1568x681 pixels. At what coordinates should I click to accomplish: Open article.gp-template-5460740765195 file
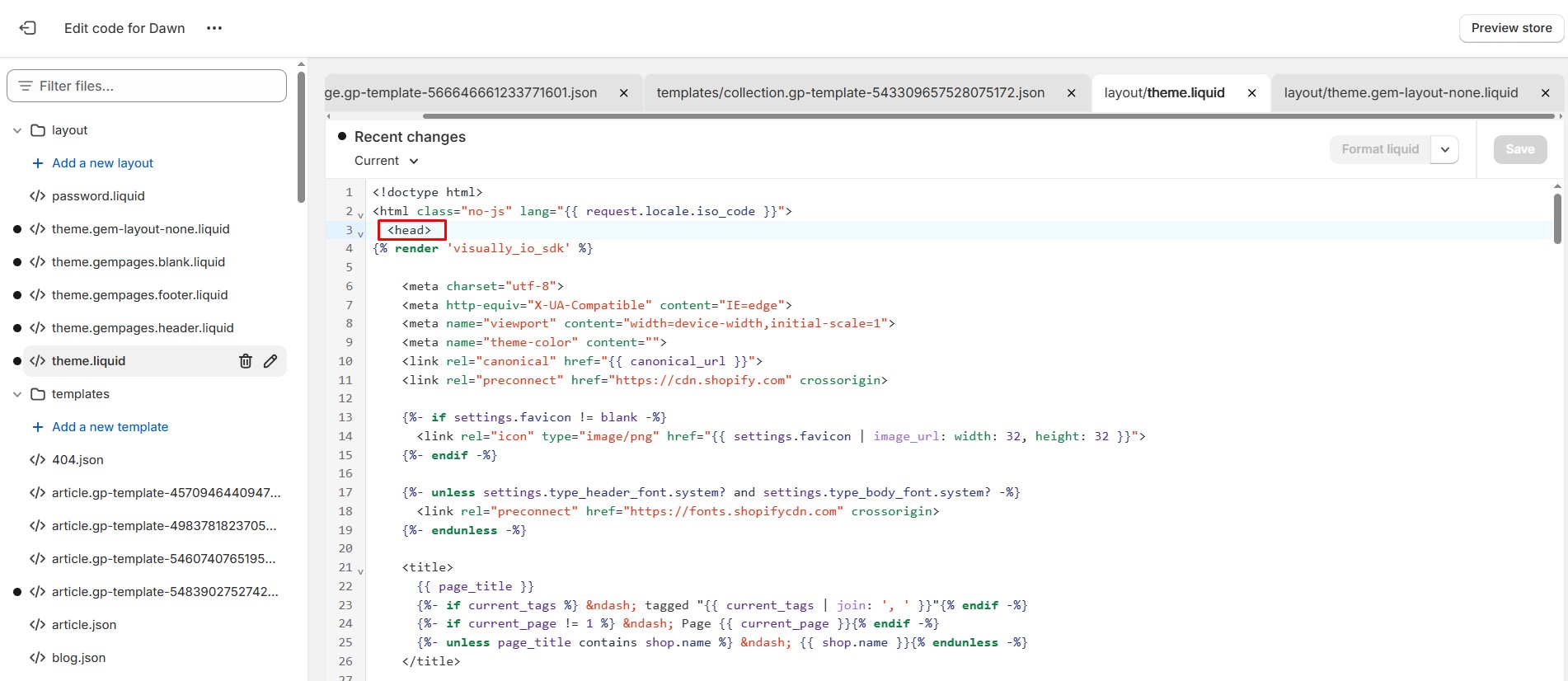pos(163,559)
